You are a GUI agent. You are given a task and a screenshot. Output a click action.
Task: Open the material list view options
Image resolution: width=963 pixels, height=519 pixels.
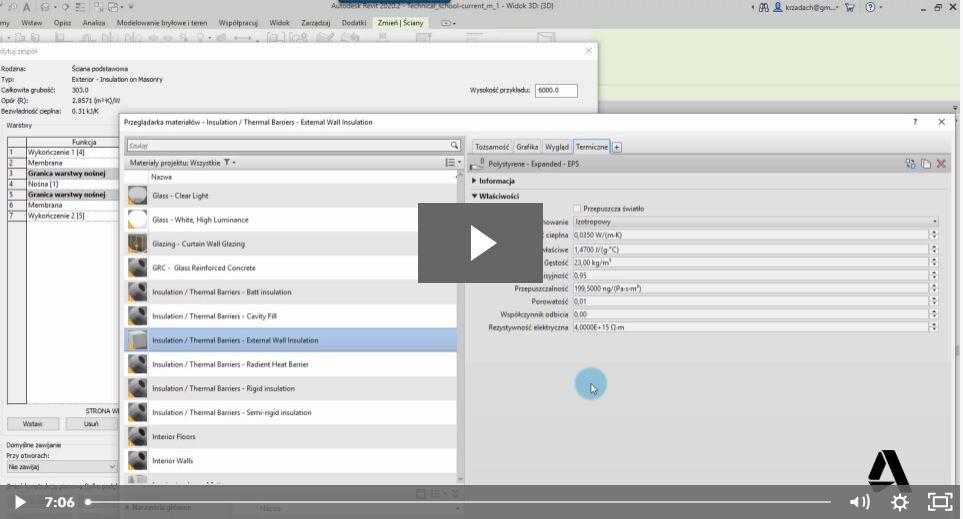pyautogui.click(x=453, y=163)
